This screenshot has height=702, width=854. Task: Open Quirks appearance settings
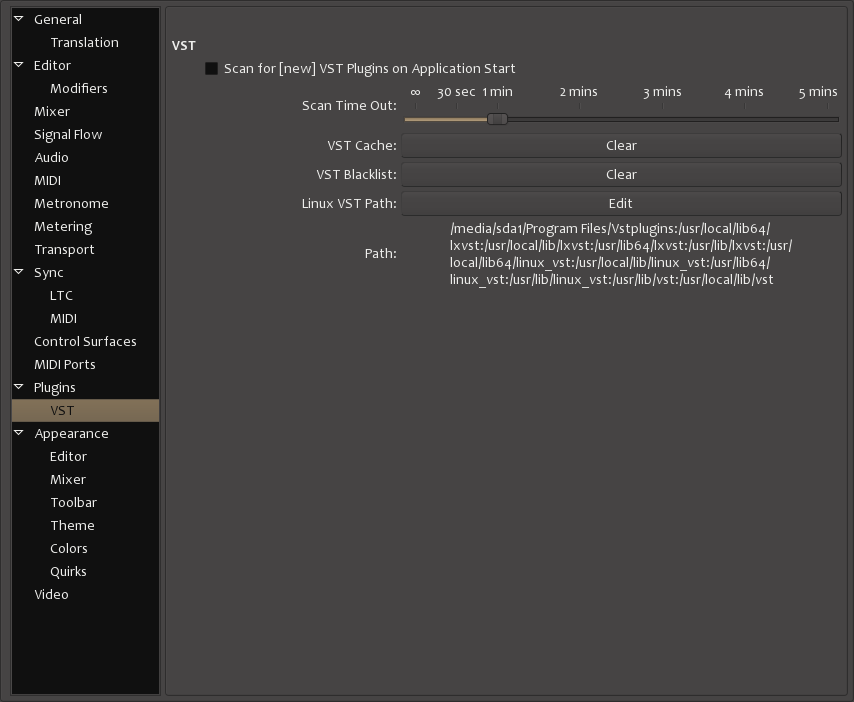[69, 572]
